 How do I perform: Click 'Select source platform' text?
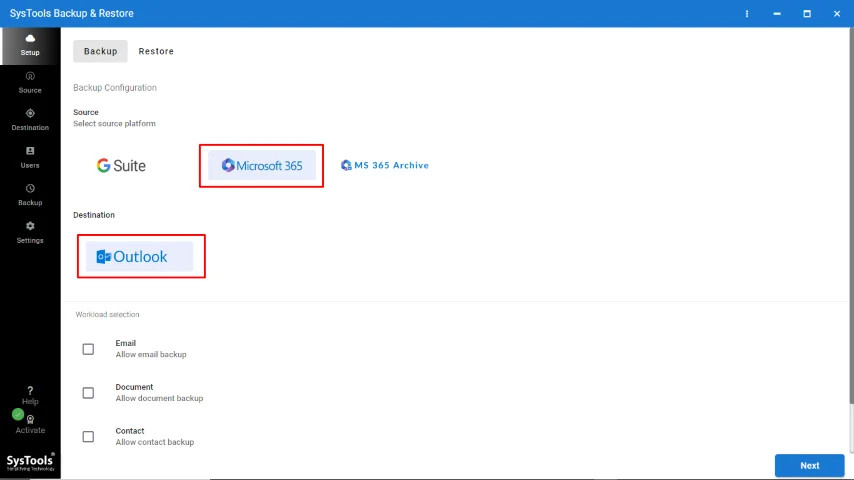(114, 124)
